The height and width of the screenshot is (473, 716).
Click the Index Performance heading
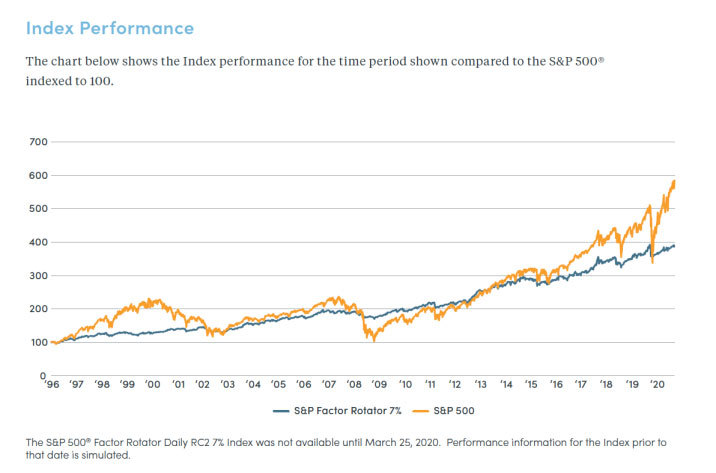[110, 27]
